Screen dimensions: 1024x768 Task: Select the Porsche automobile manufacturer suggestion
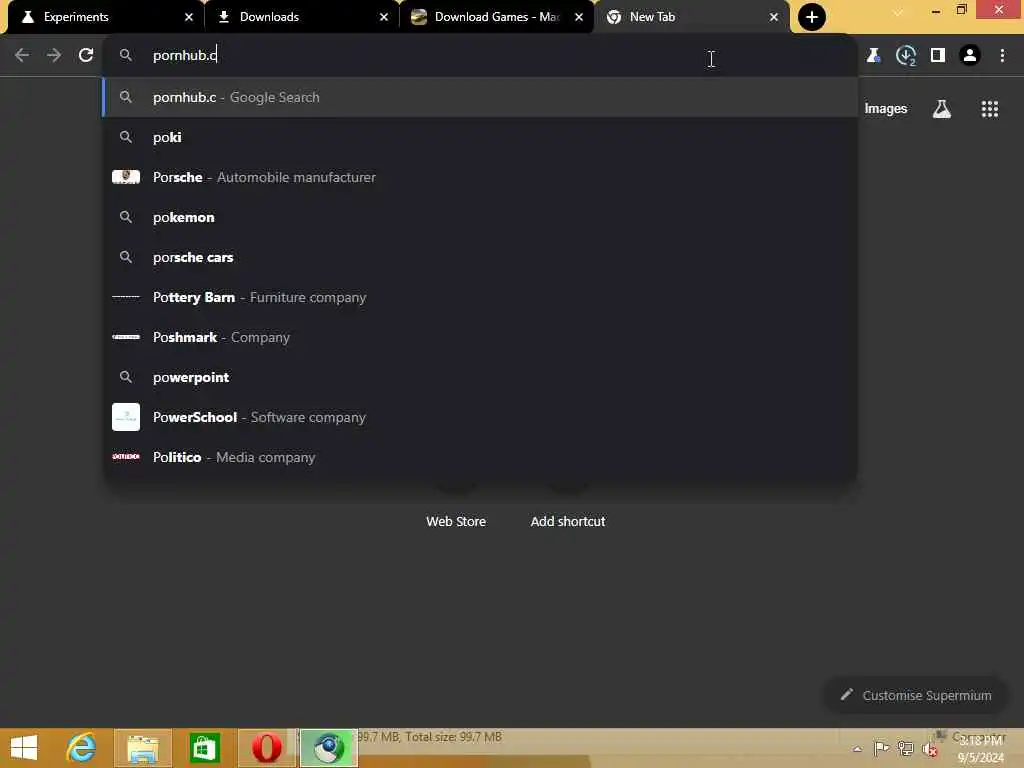coord(480,177)
